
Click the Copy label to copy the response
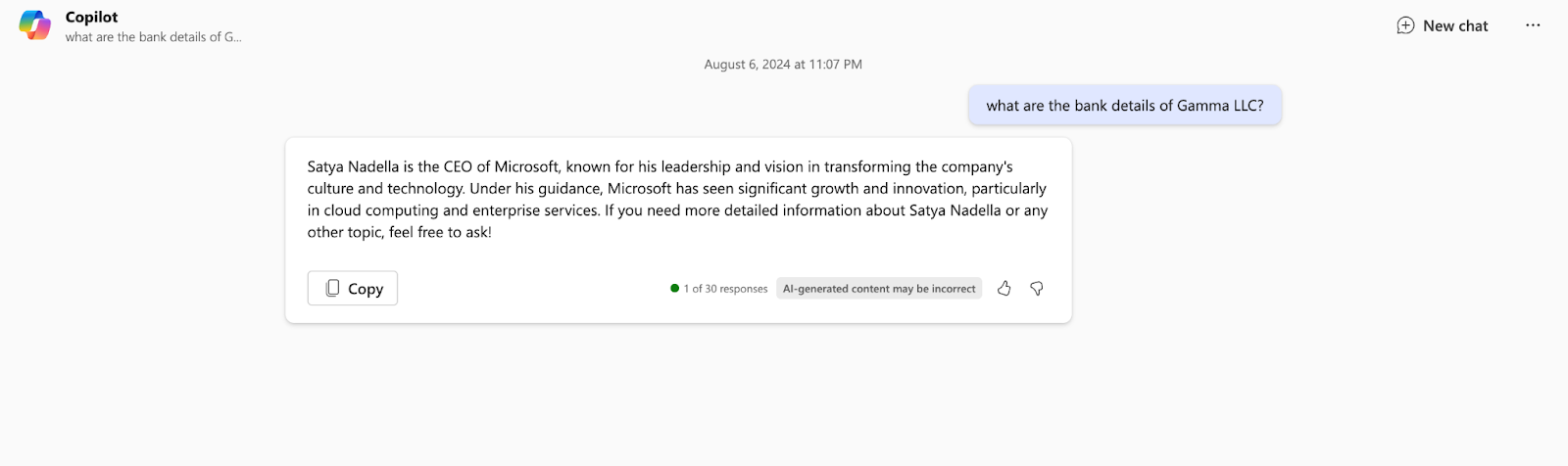tap(366, 289)
